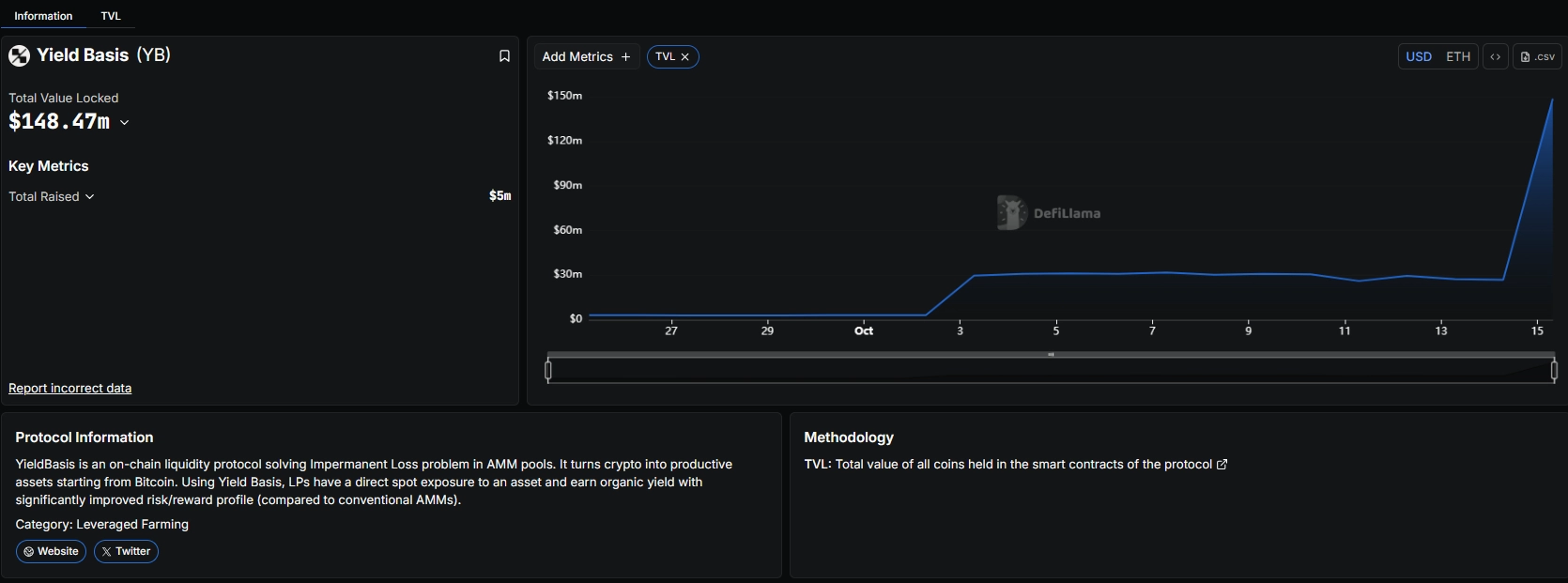
Task: Download chart data as .csv
Action: pyautogui.click(x=1537, y=56)
